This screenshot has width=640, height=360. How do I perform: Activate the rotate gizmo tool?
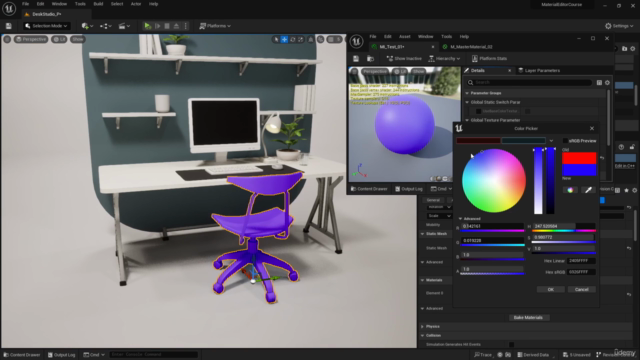click(293, 39)
